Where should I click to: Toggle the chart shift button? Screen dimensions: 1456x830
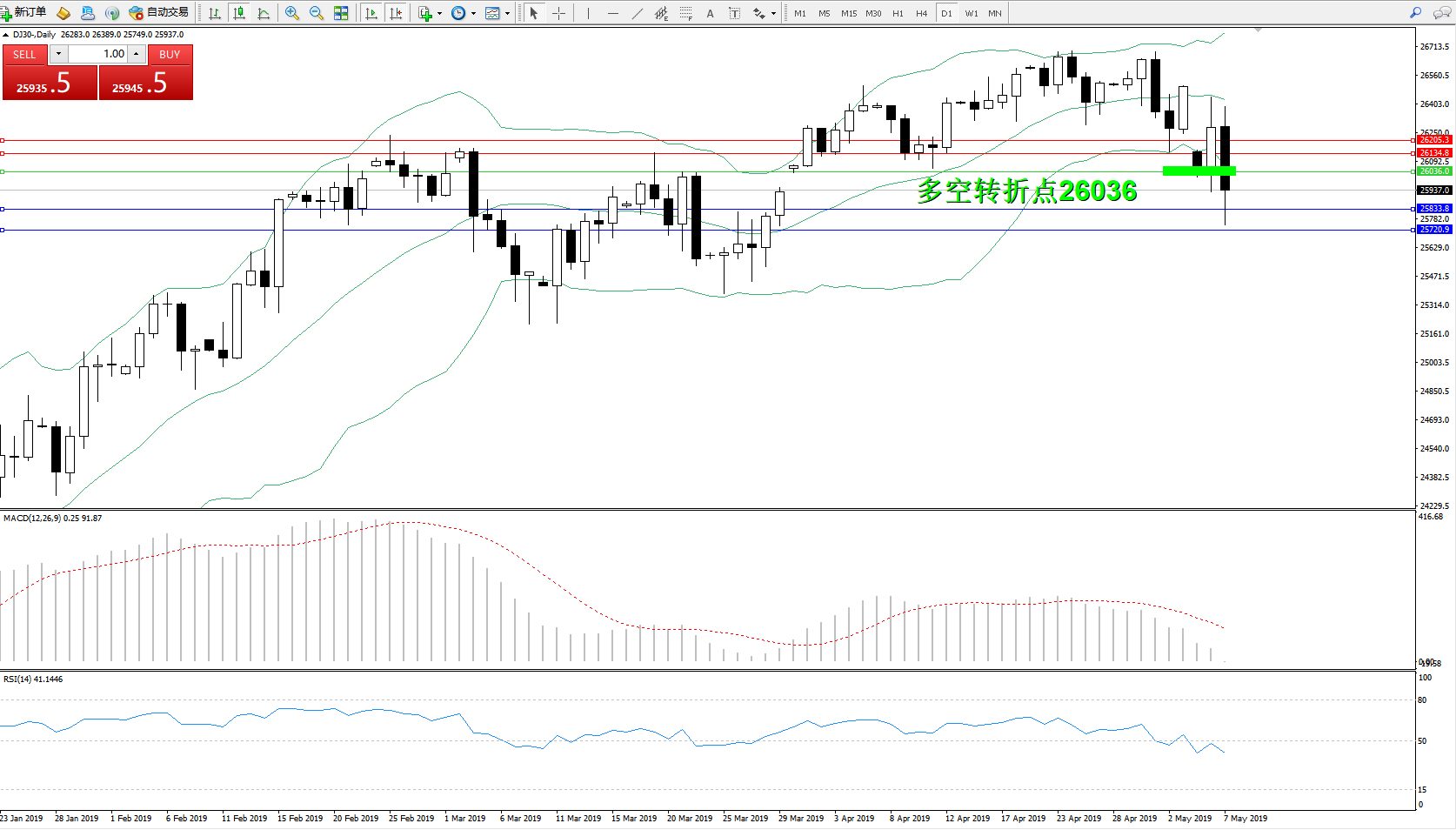pyautogui.click(x=397, y=13)
